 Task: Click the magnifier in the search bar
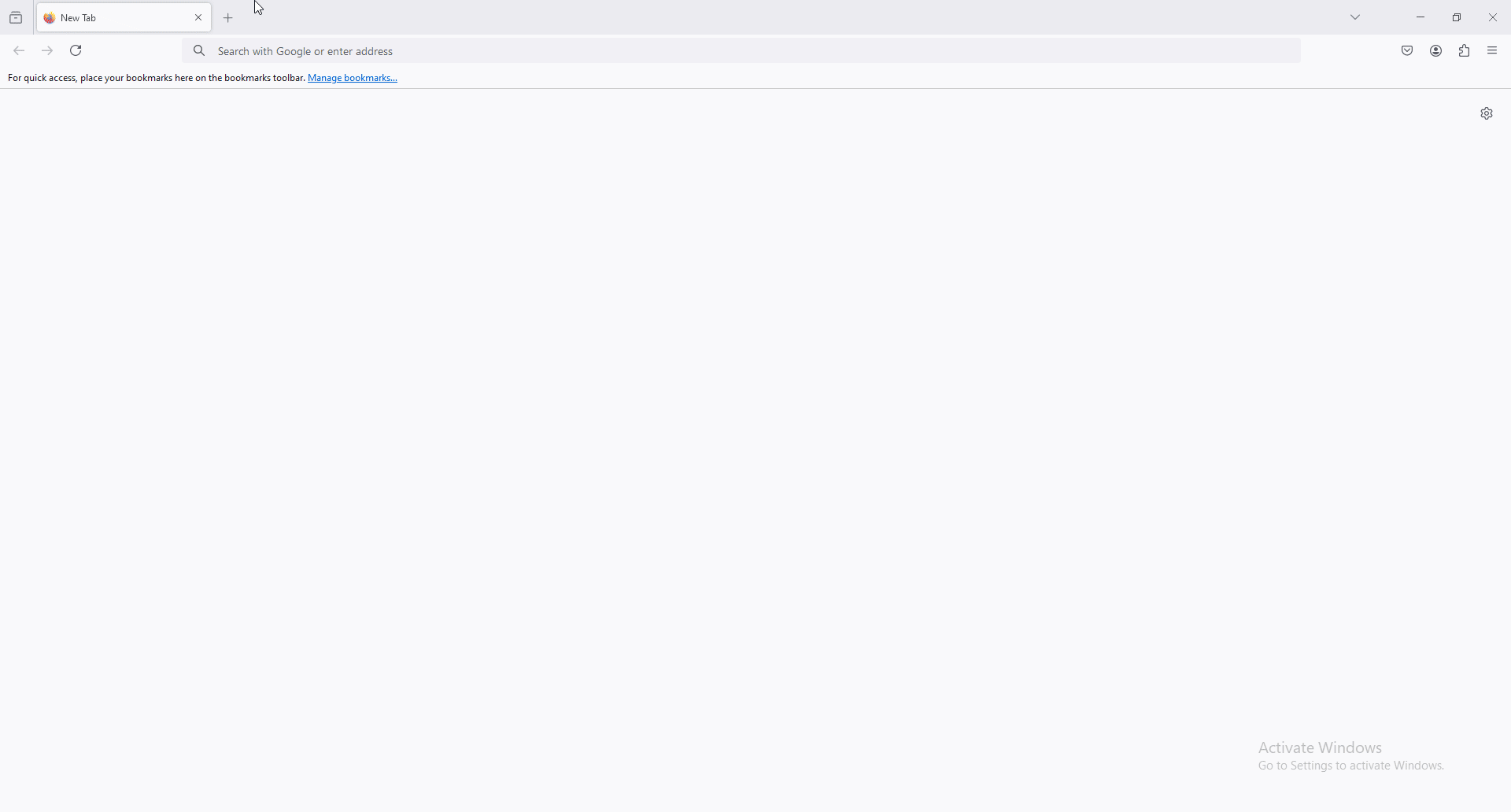[x=199, y=50]
